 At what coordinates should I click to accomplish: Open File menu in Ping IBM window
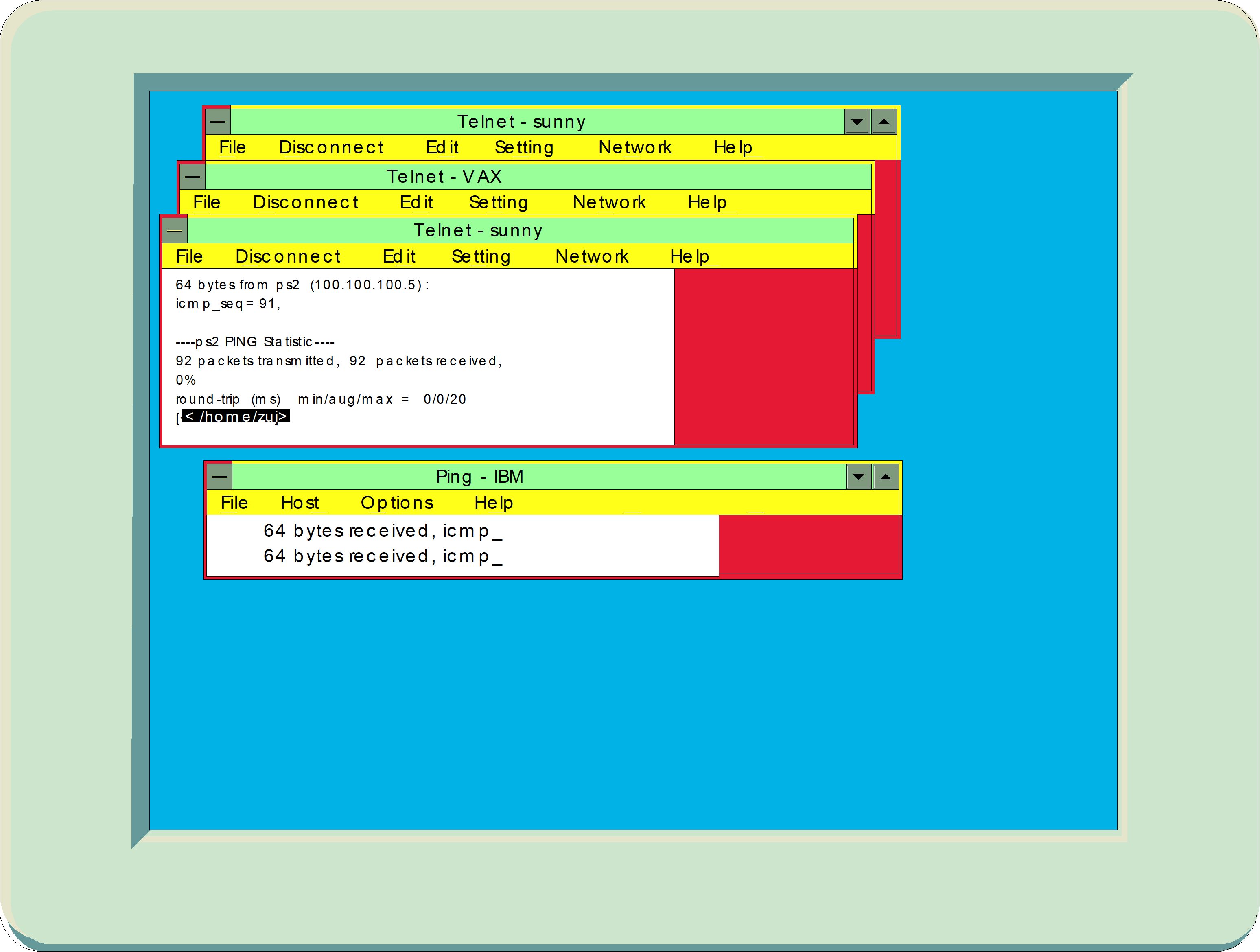[234, 503]
